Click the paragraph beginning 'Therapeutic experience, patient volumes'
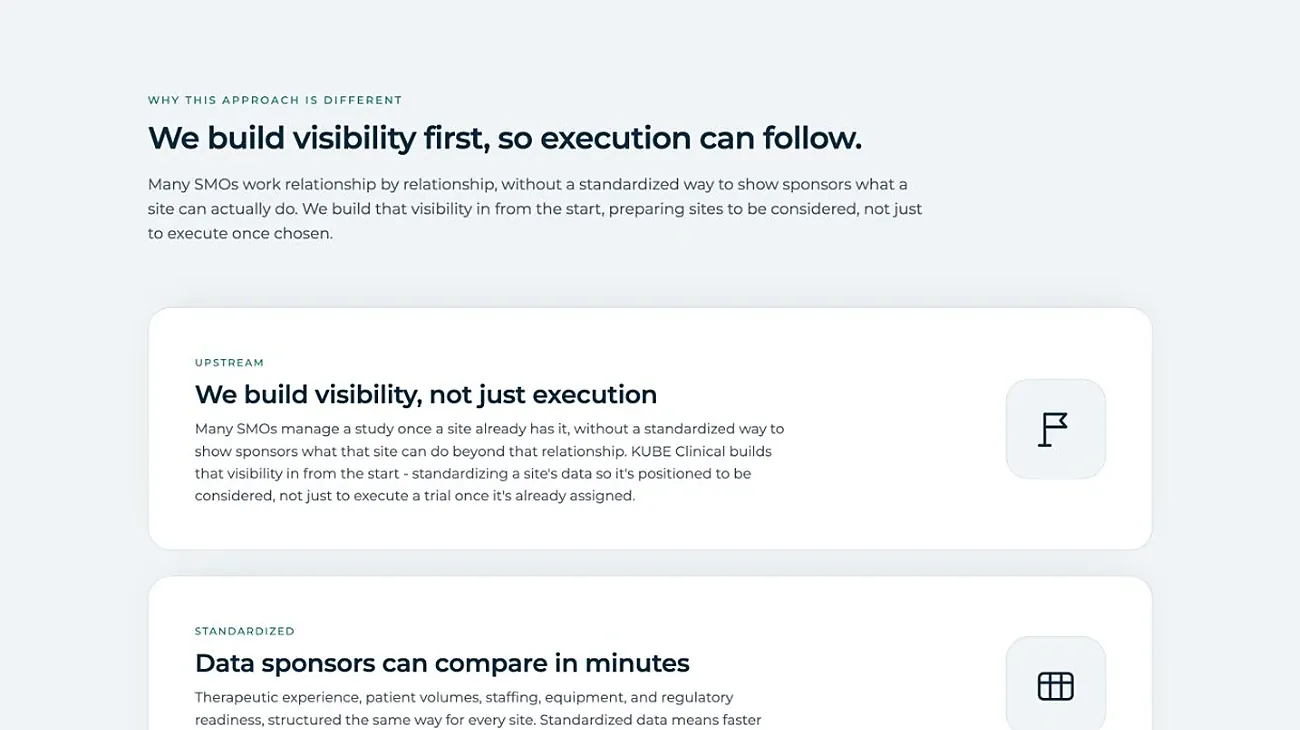The height and width of the screenshot is (730, 1300). pos(478,708)
